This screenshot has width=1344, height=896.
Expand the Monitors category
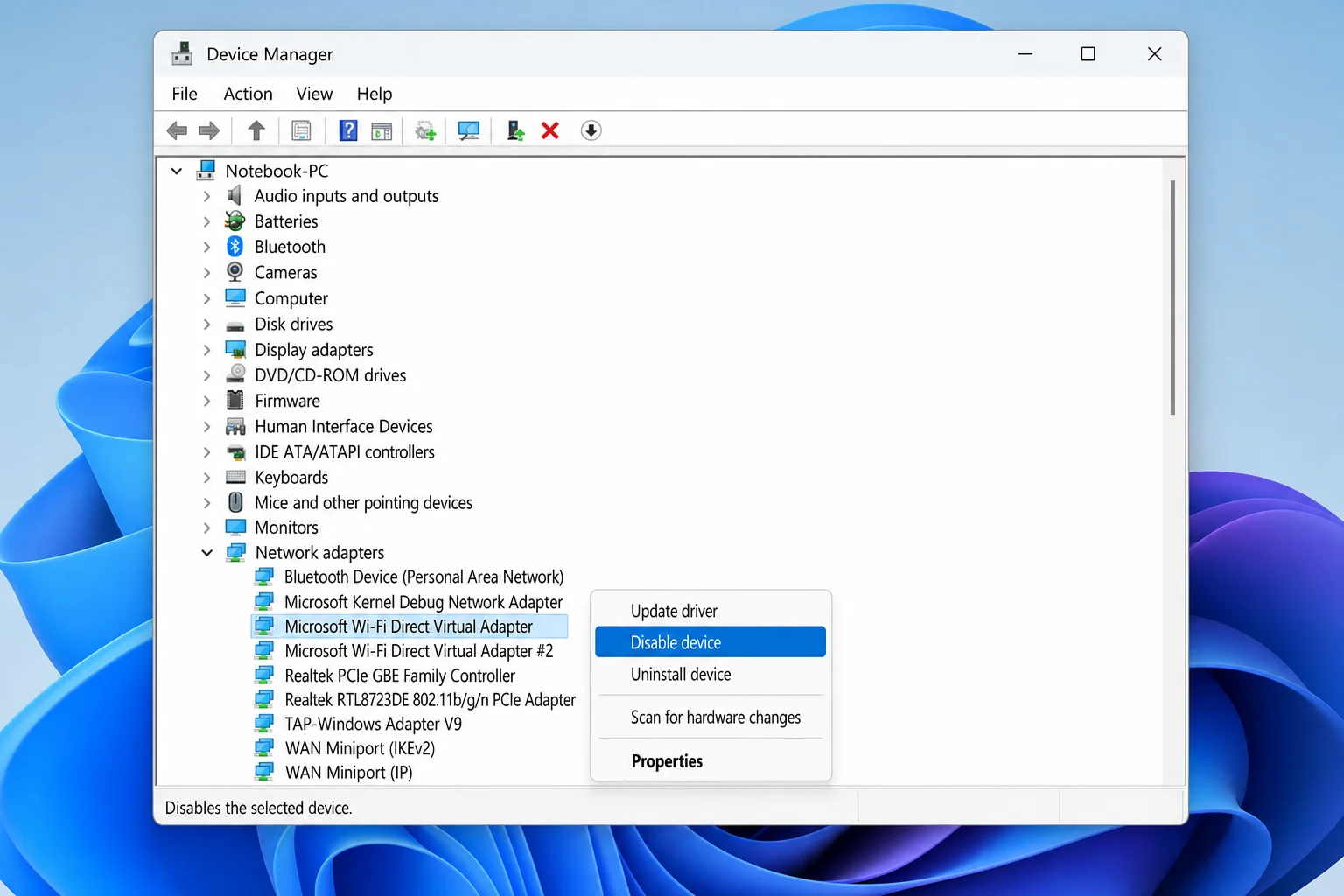click(x=206, y=528)
